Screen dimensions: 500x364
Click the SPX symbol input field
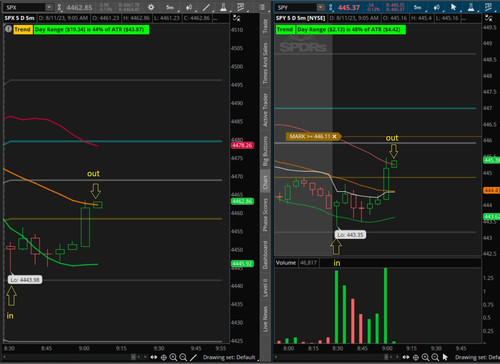tap(24, 7)
